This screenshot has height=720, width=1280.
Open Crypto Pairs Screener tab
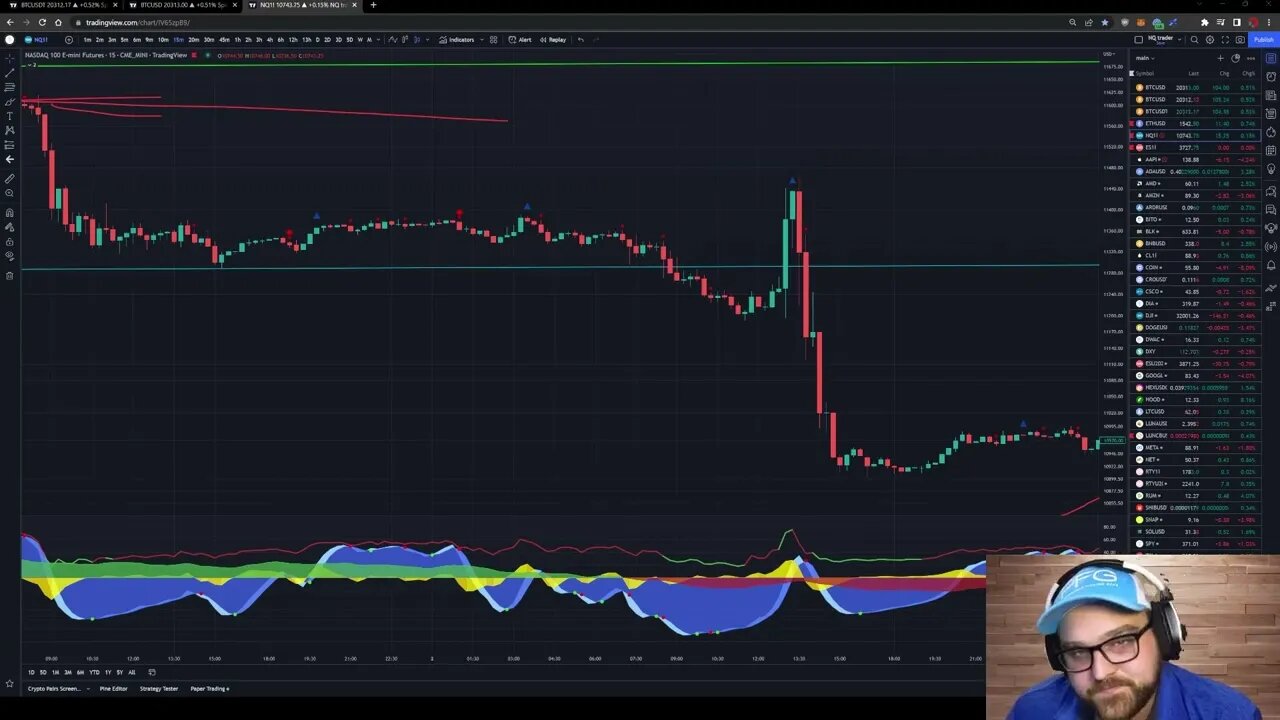coord(54,688)
